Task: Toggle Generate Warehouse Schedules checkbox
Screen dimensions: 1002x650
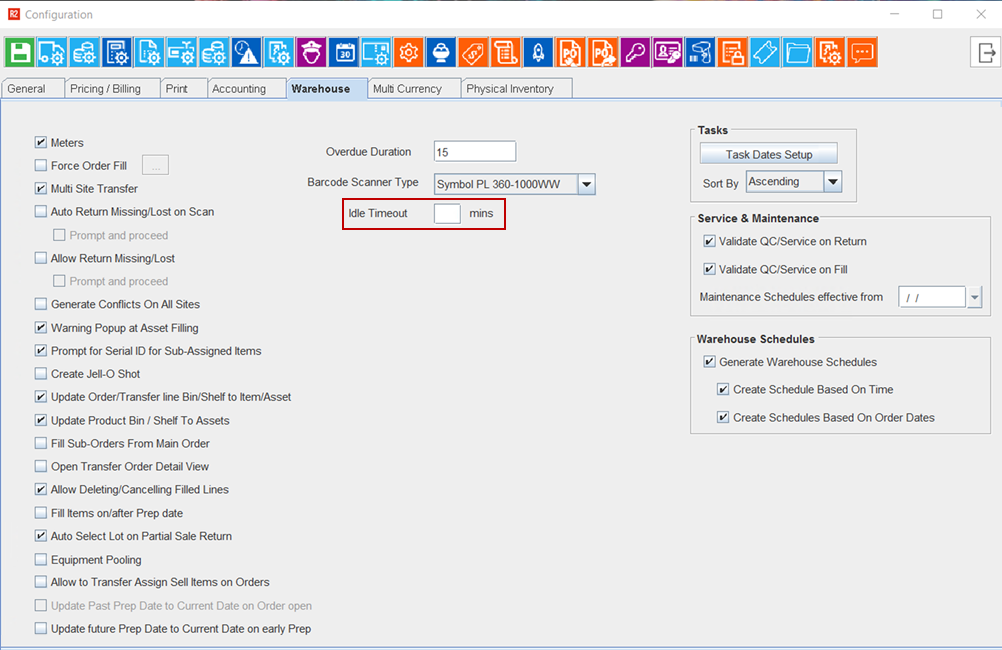Action: pos(709,362)
